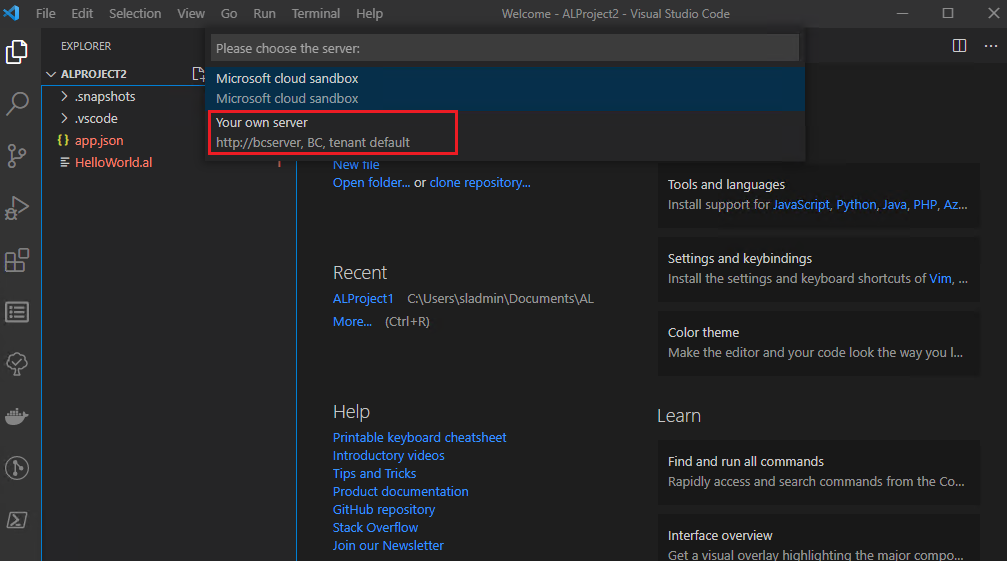
Task: Click the VS Code logo icon
Action: pyautogui.click(x=12, y=13)
